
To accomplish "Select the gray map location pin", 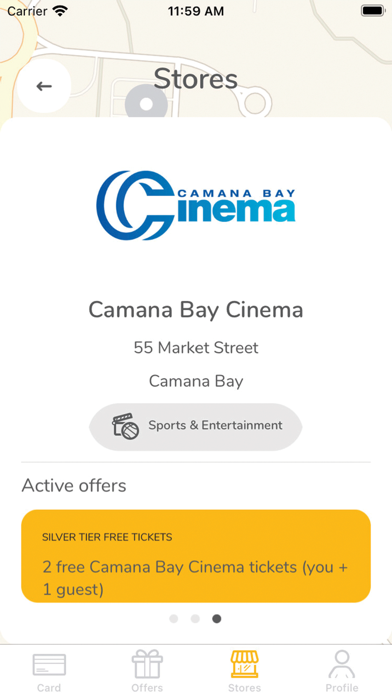I will (146, 104).
